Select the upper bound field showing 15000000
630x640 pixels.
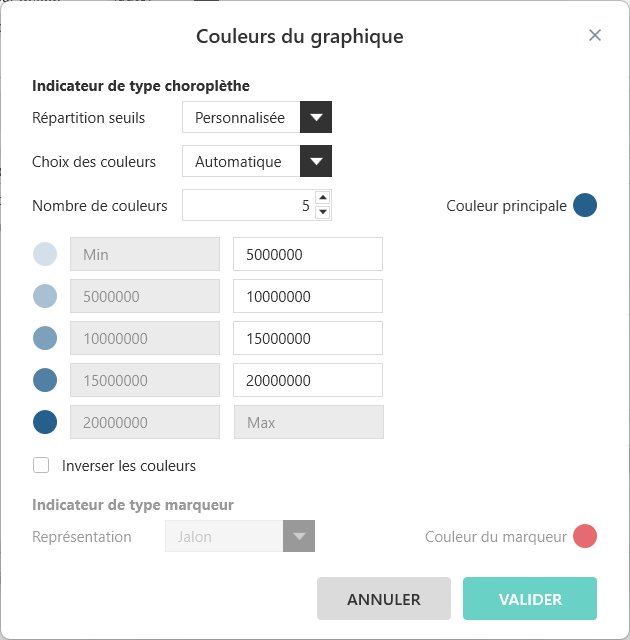click(307, 339)
